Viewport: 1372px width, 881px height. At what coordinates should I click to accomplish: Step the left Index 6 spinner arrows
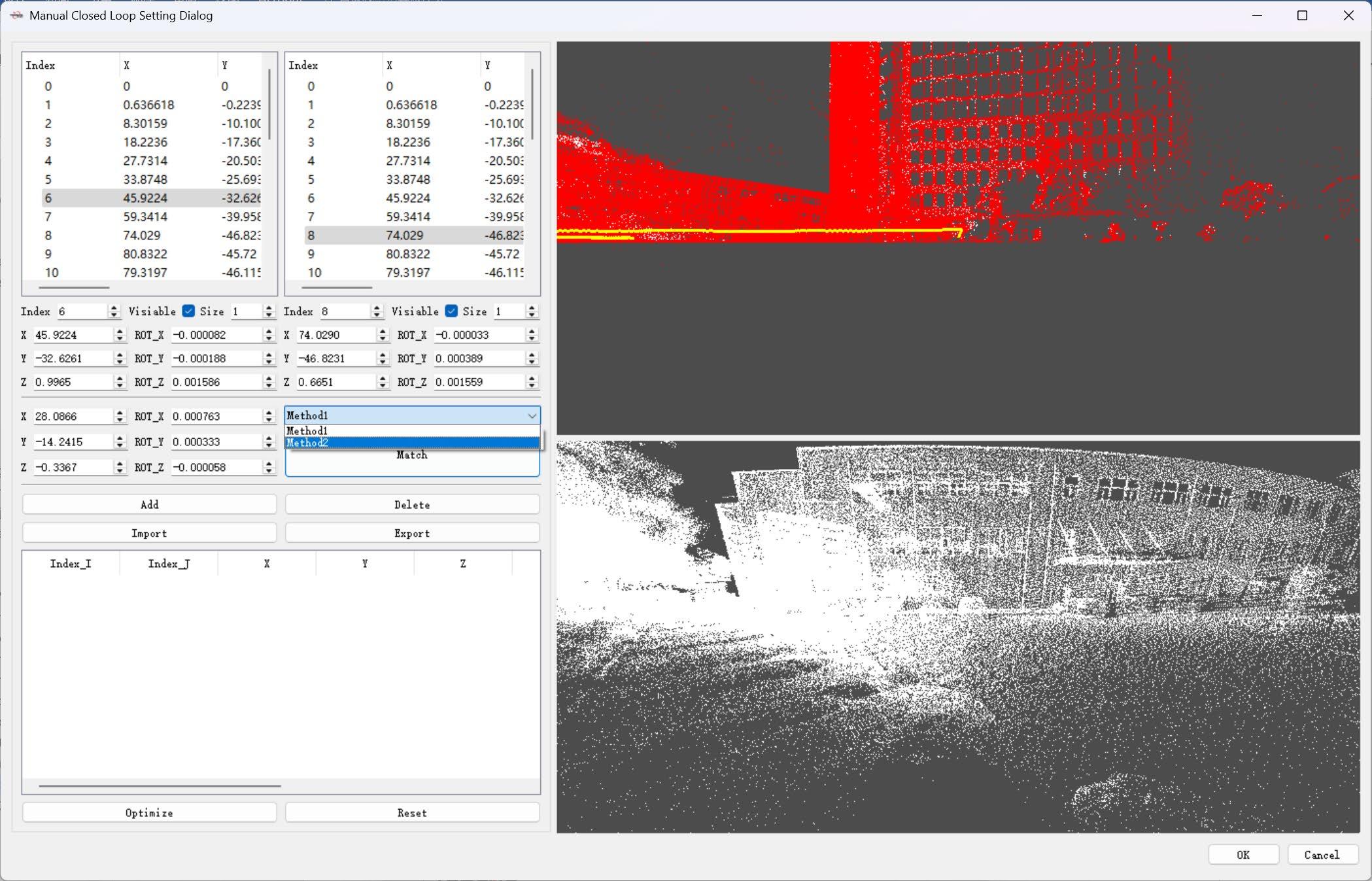coord(114,311)
